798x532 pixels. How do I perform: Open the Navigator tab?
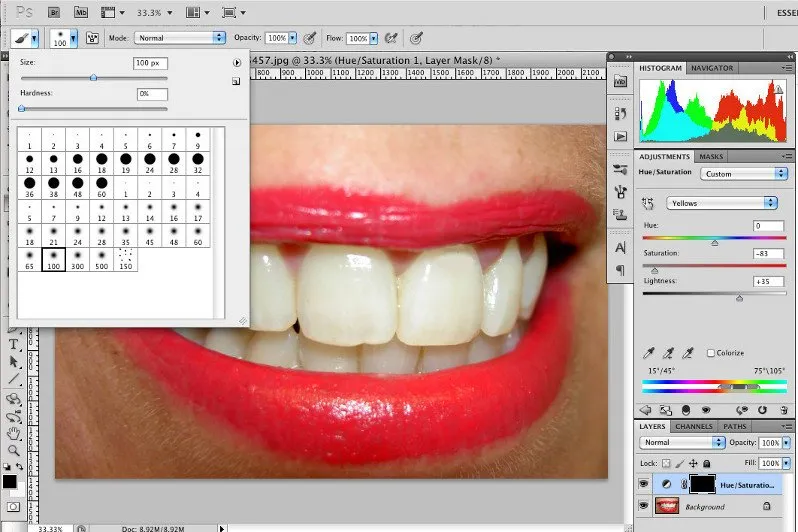711,68
